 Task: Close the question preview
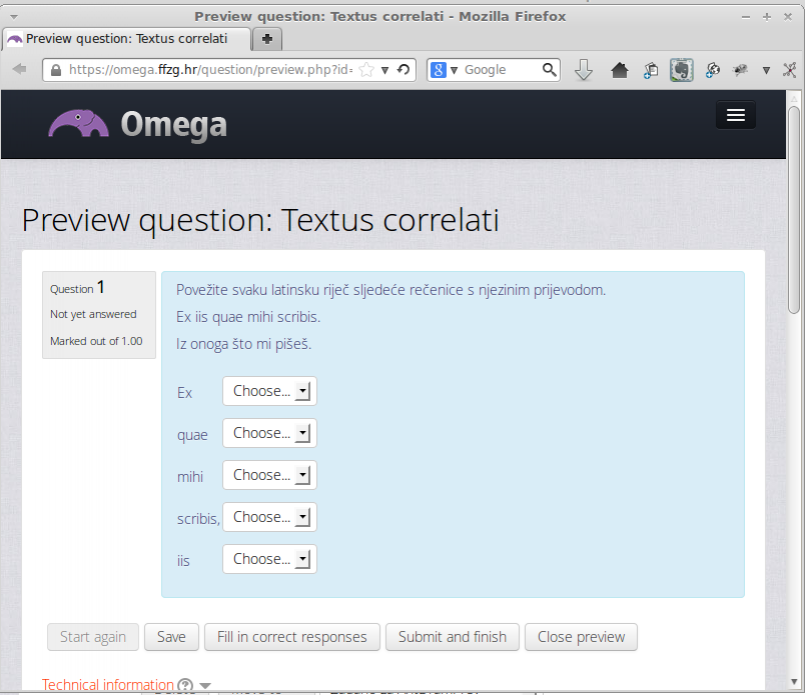click(x=581, y=637)
